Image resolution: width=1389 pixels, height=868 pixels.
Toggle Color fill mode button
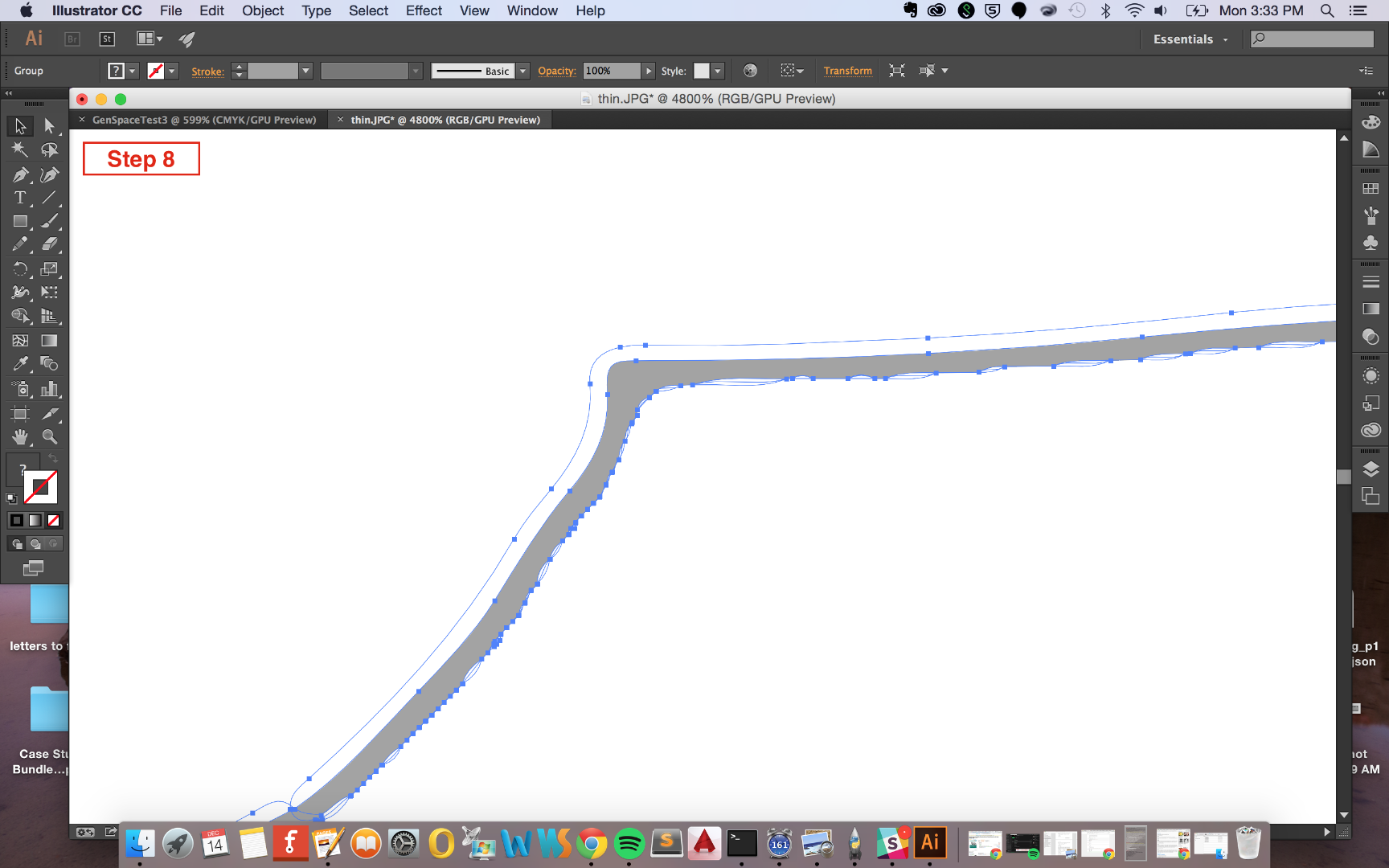16,520
